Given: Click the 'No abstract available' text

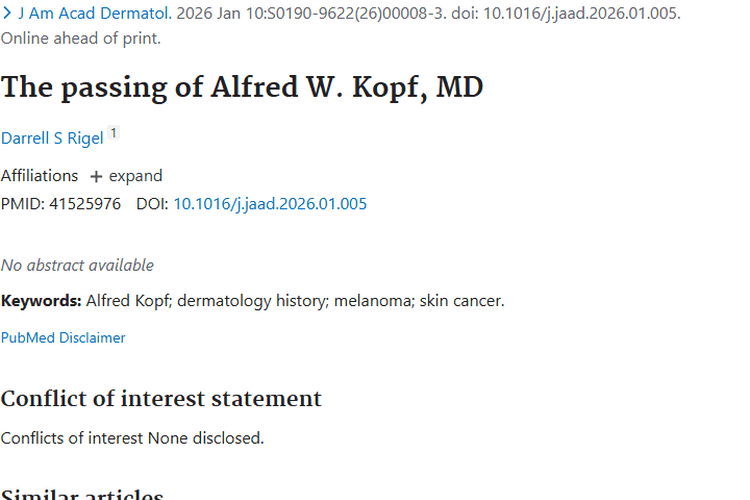Looking at the screenshot, I should (x=77, y=265).
